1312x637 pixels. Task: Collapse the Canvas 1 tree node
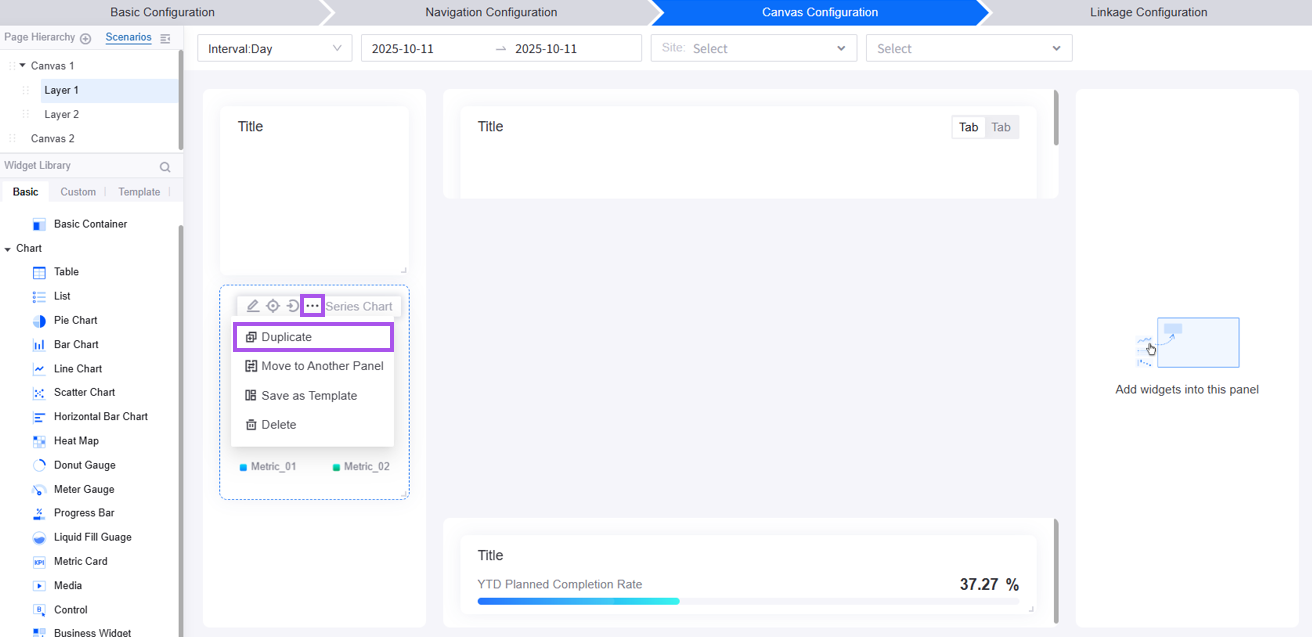22,66
